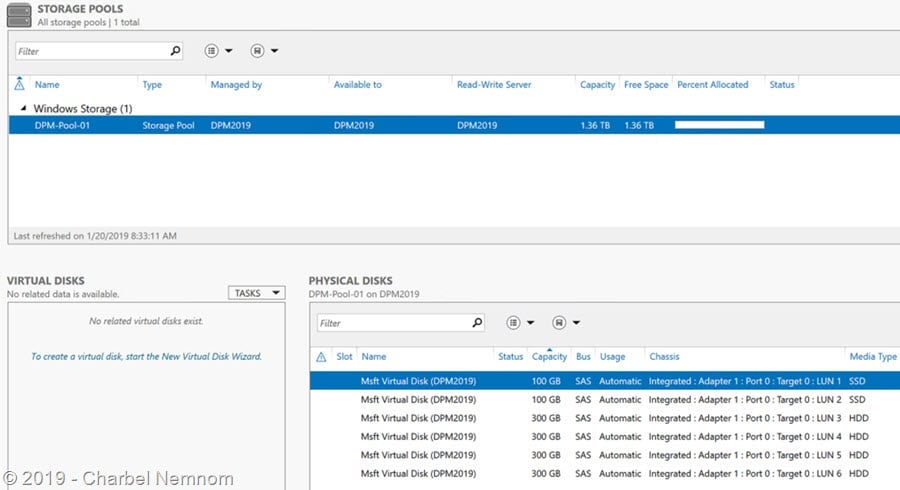The height and width of the screenshot is (490, 900).
Task: Open dropdown arrow beside Physical Disks save query
Action: (576, 322)
